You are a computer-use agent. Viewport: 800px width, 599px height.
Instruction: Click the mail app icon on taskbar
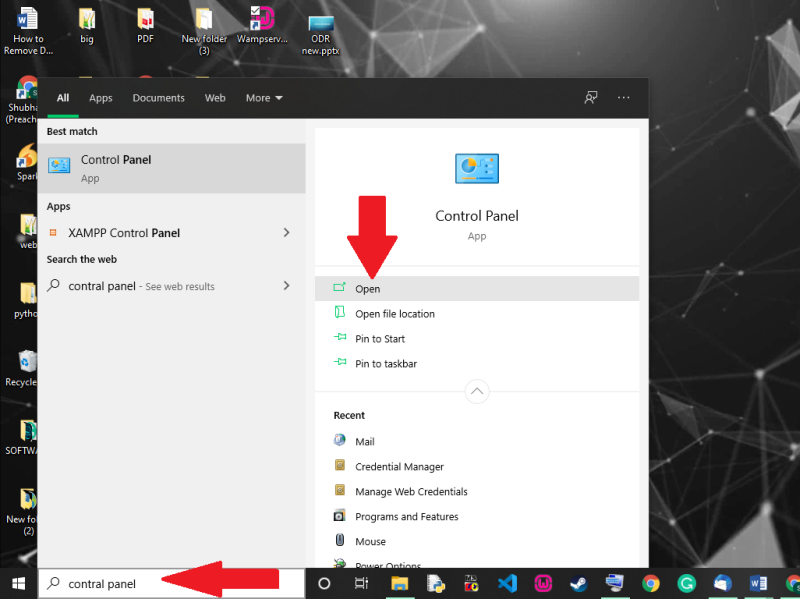coord(722,584)
